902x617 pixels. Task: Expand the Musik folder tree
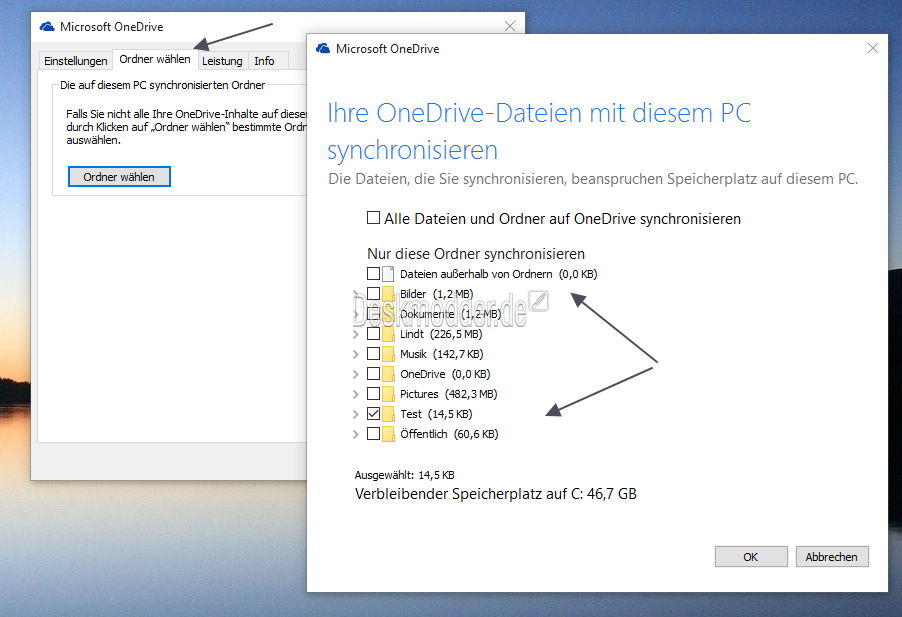pyautogui.click(x=356, y=354)
